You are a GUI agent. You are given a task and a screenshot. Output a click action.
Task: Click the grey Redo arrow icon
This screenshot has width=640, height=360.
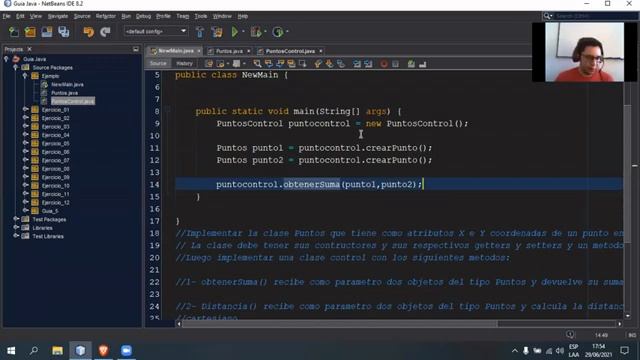point(105,32)
